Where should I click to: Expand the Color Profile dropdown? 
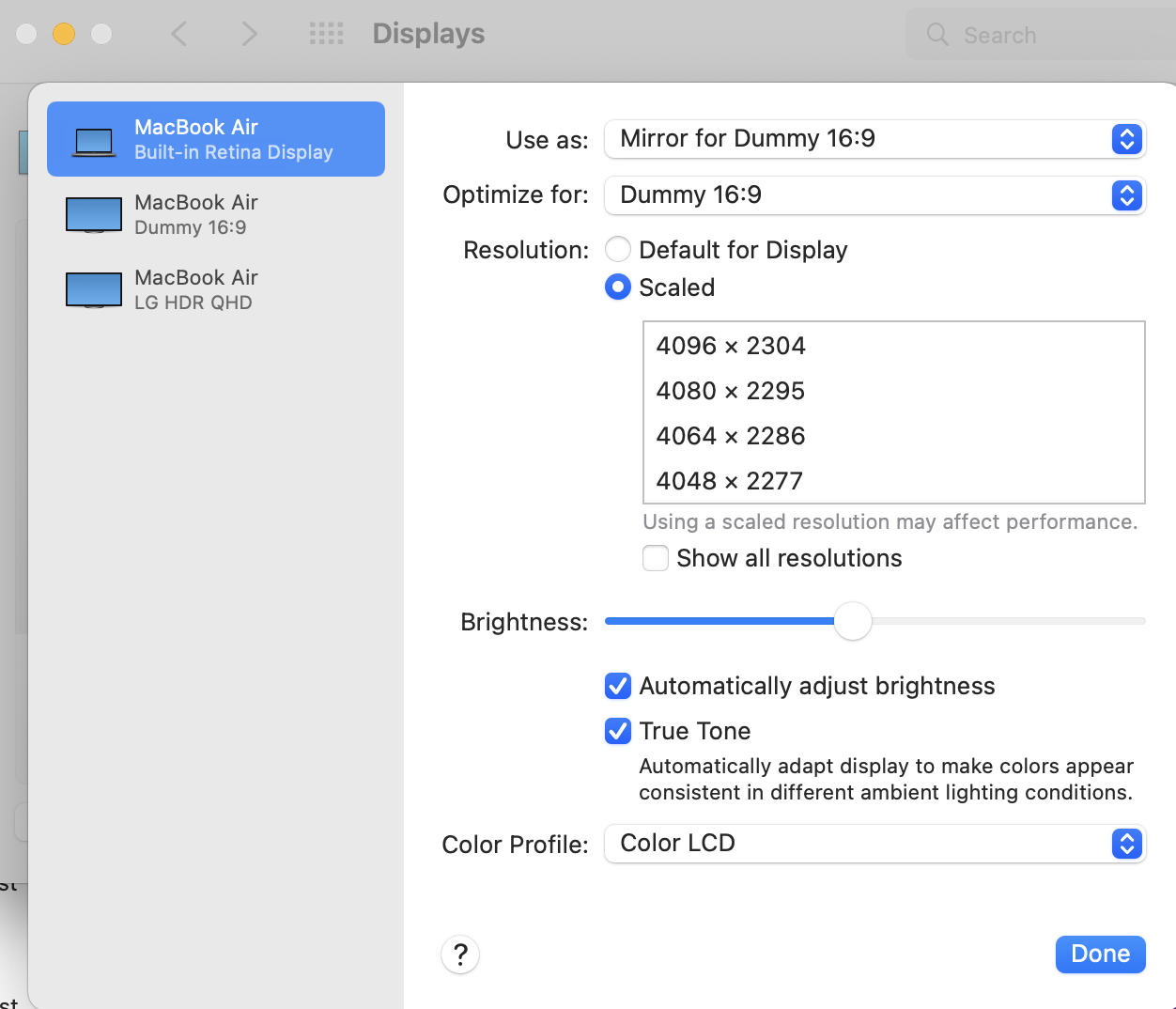[x=874, y=844]
